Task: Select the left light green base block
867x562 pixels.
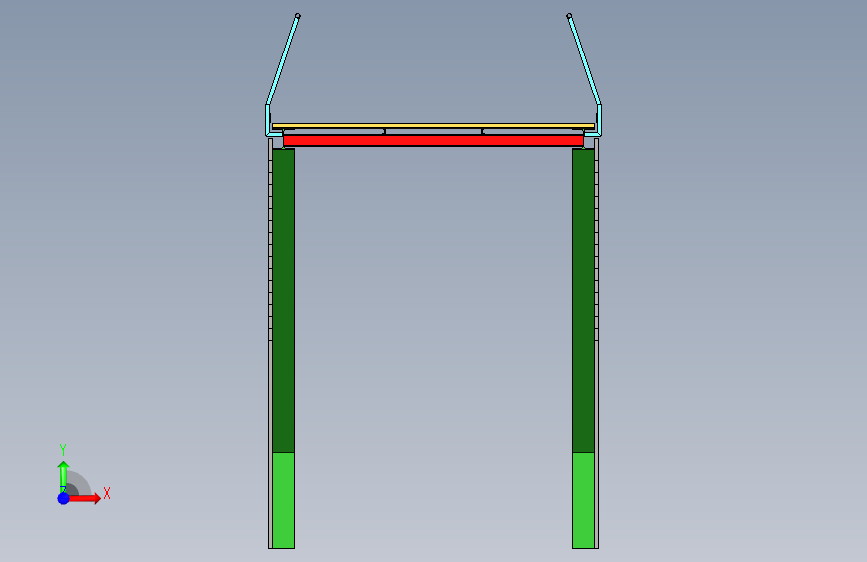Action: tap(284, 501)
